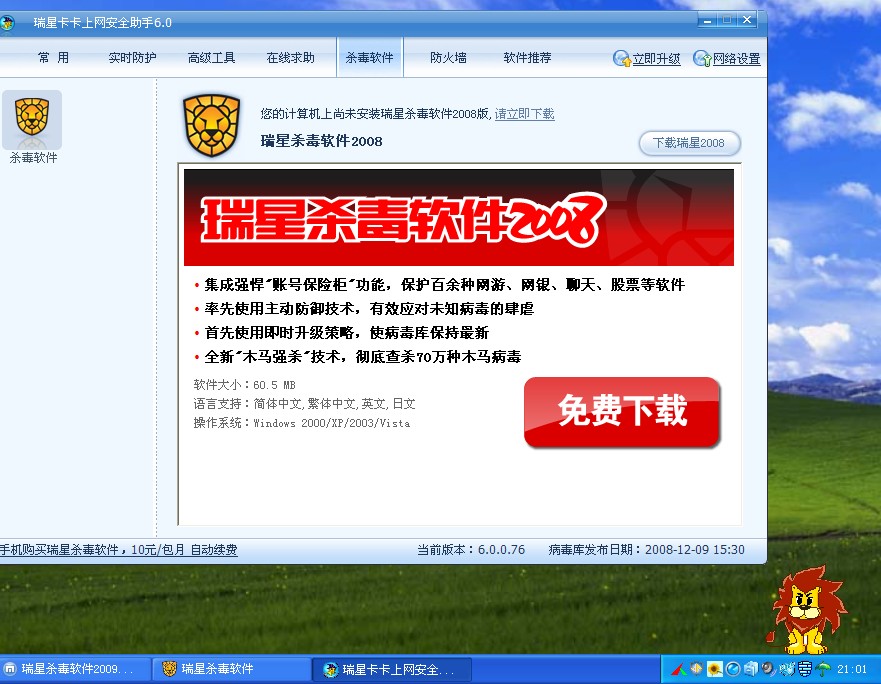This screenshot has height=684, width=881.
Task: Click the taskbar clock showing 21:01
Action: (x=852, y=669)
